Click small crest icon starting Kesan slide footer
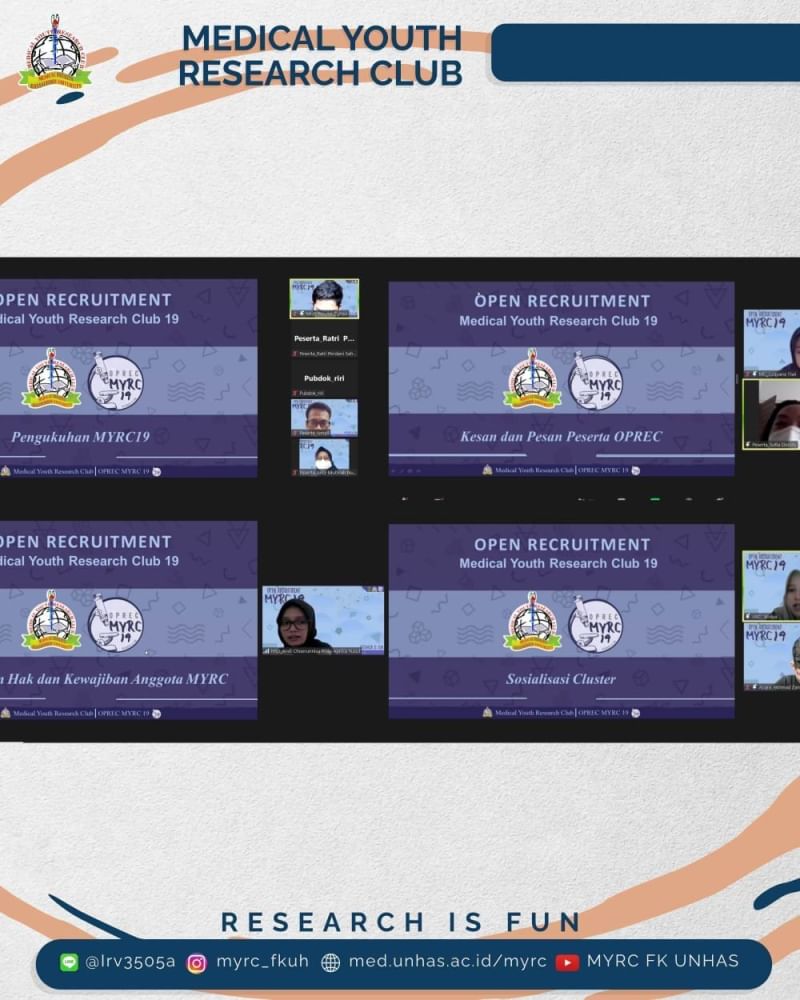The height and width of the screenshot is (1000, 800). 487,470
